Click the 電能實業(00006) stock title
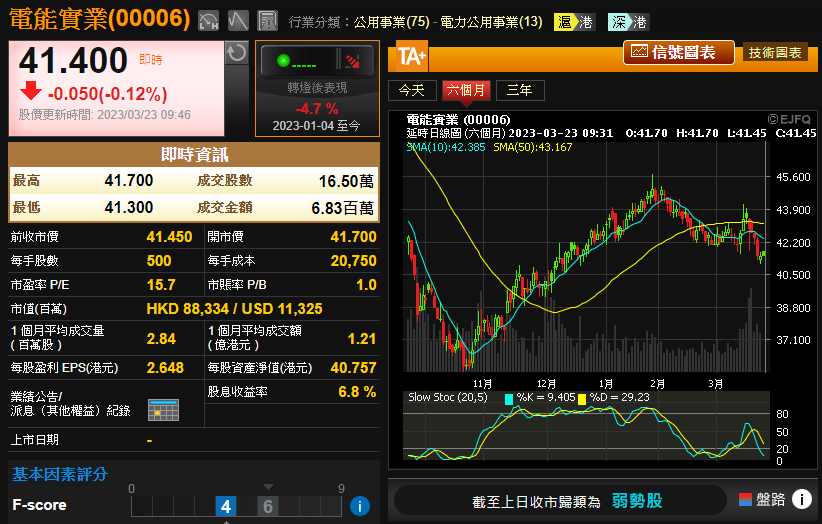This screenshot has height=524, width=822. click(x=100, y=19)
